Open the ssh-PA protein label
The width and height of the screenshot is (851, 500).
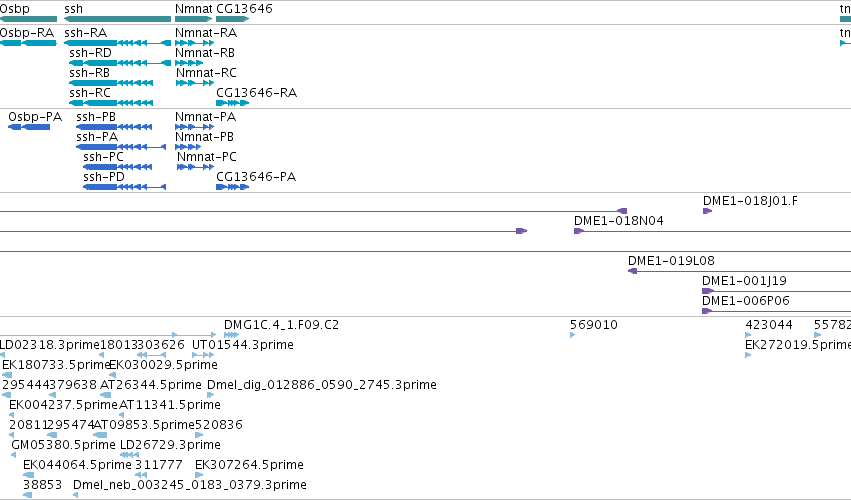point(97,137)
